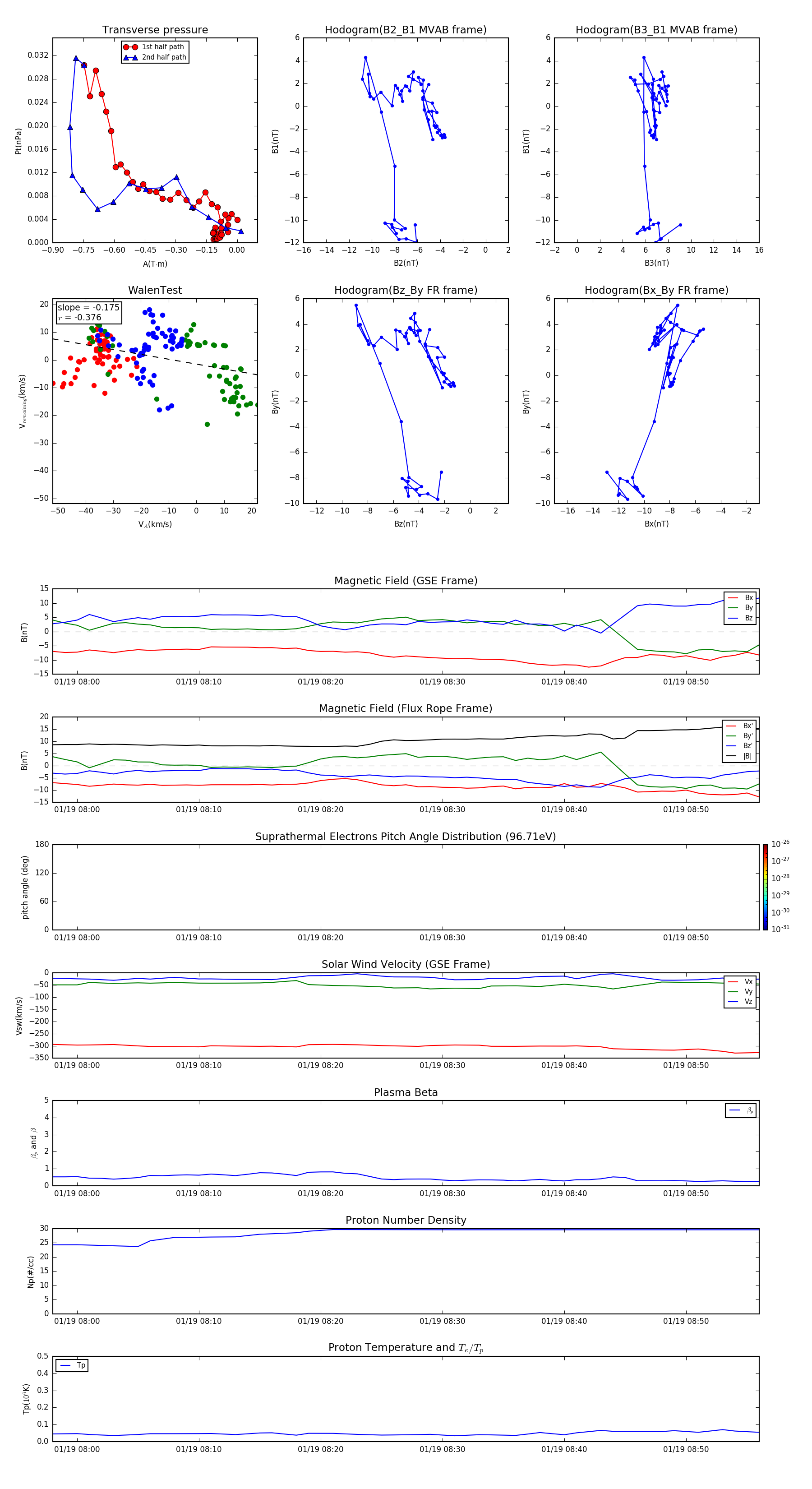Viewport: 812px width, 1489px height.
Task: Click the Suprathermal Electrons Pitch Angle Distribution title
Action: 406,837
